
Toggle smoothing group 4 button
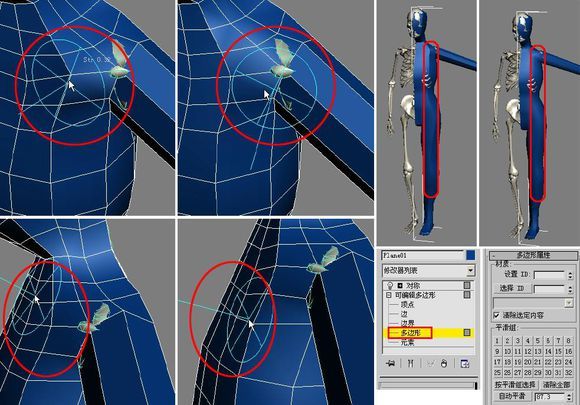[528, 341]
